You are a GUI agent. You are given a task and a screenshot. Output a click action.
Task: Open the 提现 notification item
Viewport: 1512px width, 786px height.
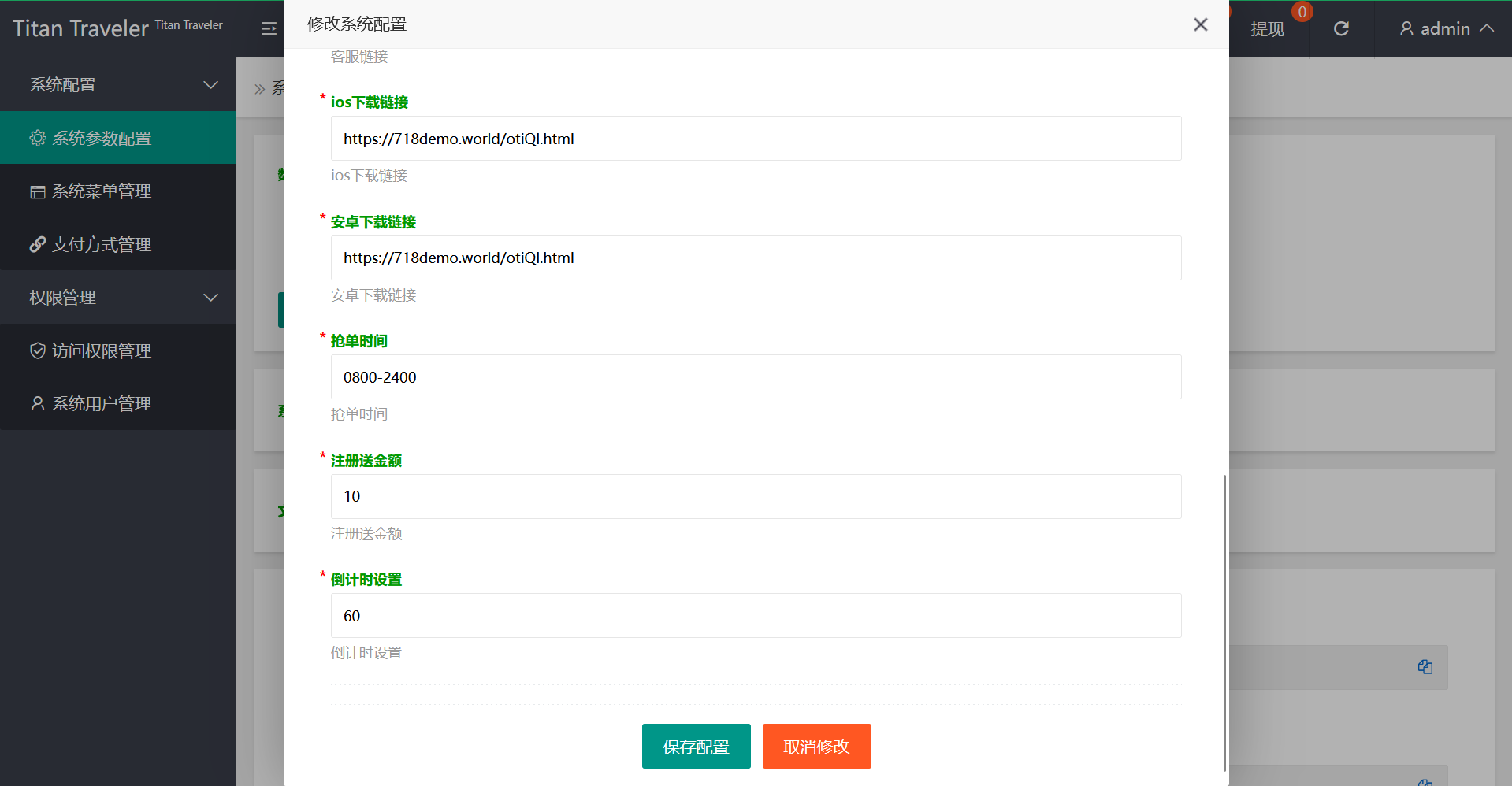(x=1267, y=29)
